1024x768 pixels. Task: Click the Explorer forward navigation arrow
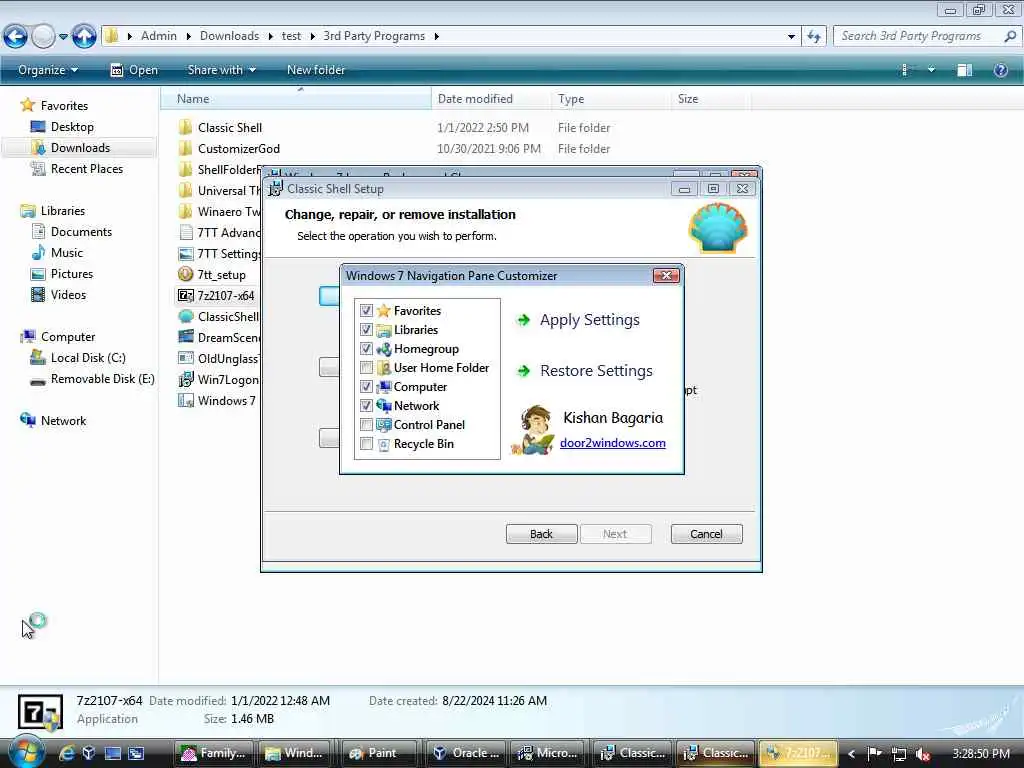pos(43,36)
